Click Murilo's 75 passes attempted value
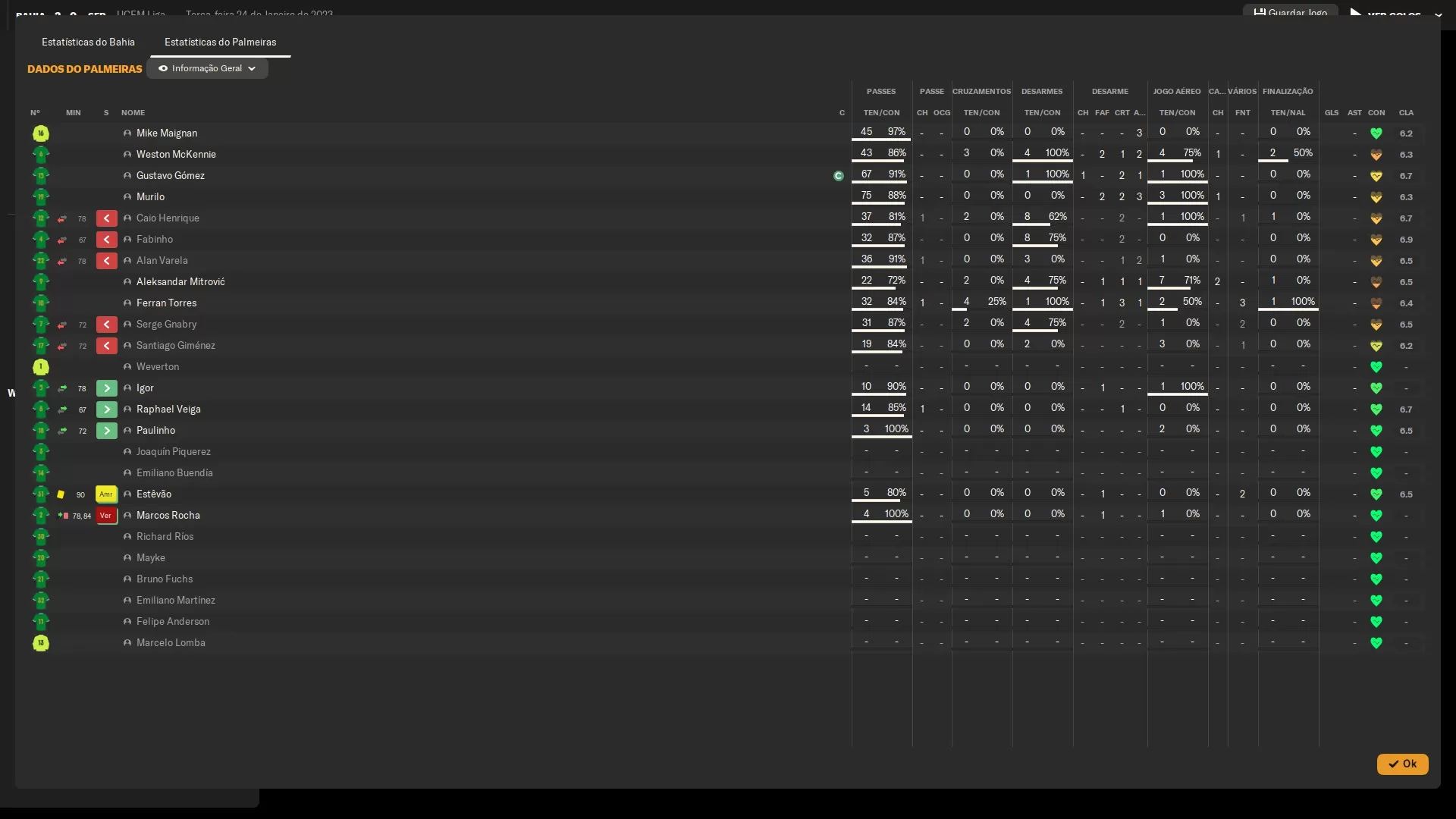This screenshot has height=819, width=1456. pos(866,196)
